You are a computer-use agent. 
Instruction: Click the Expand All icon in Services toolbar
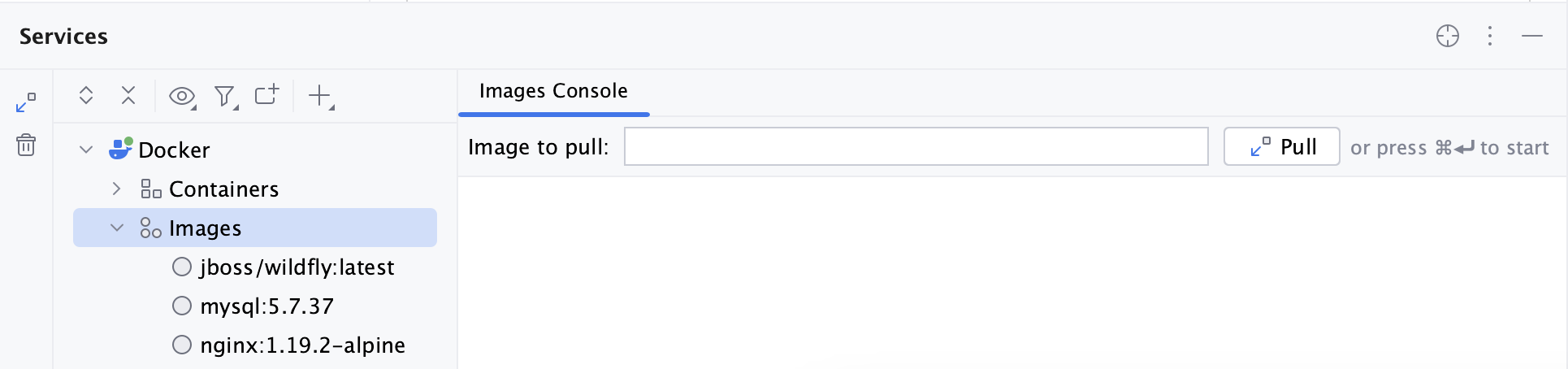pyautogui.click(x=86, y=96)
